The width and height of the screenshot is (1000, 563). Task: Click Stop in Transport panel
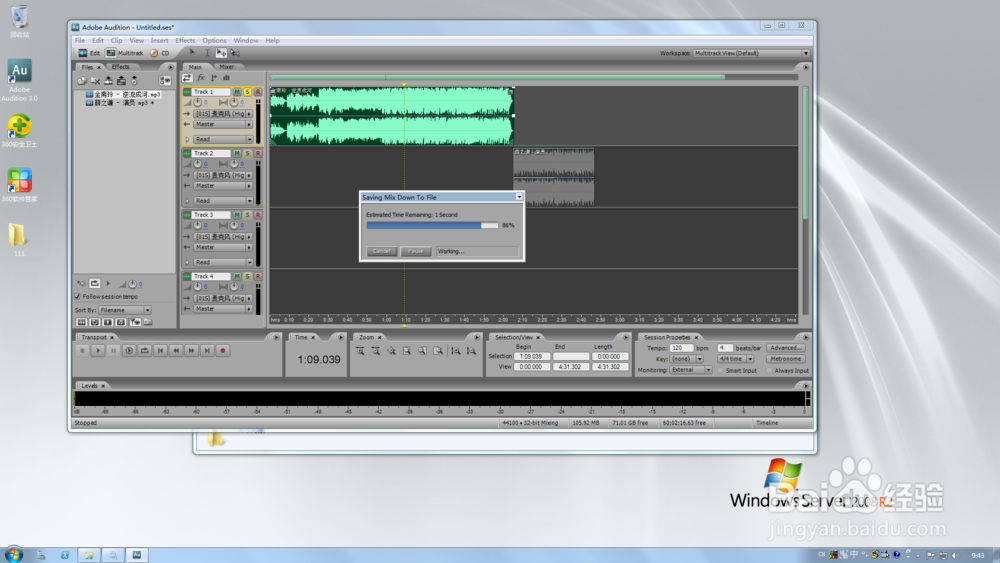click(x=82, y=351)
